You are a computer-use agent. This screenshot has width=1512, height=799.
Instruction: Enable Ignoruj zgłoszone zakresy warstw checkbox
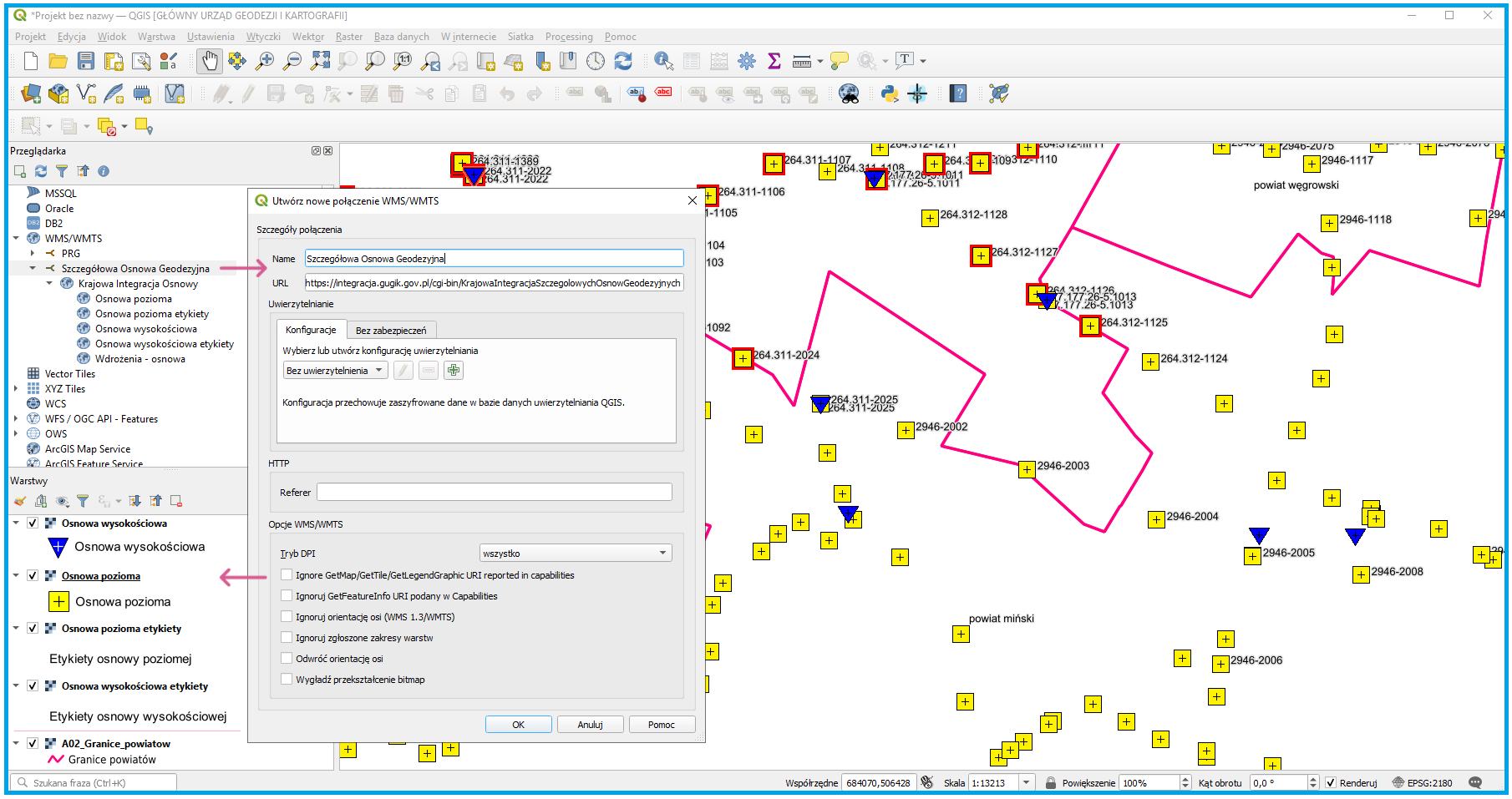pyautogui.click(x=287, y=637)
